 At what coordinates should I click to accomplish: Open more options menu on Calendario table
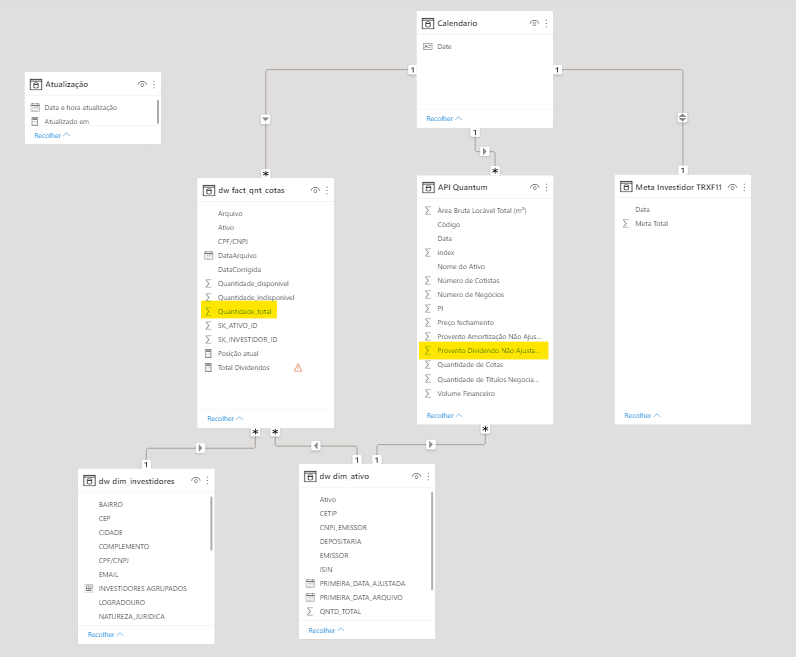pyautogui.click(x=546, y=23)
